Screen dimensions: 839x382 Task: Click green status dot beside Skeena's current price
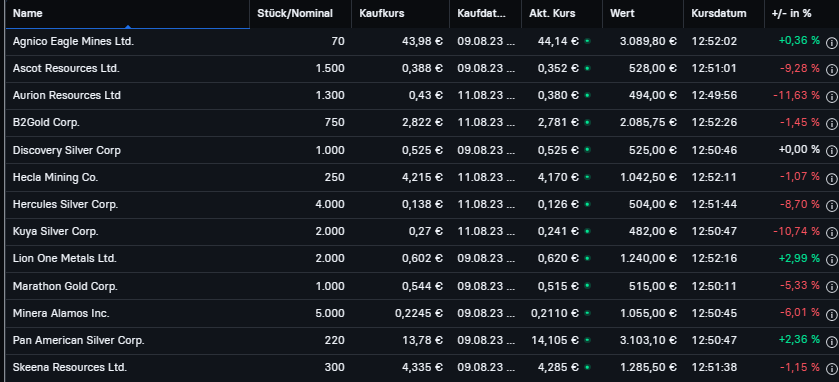(587, 367)
